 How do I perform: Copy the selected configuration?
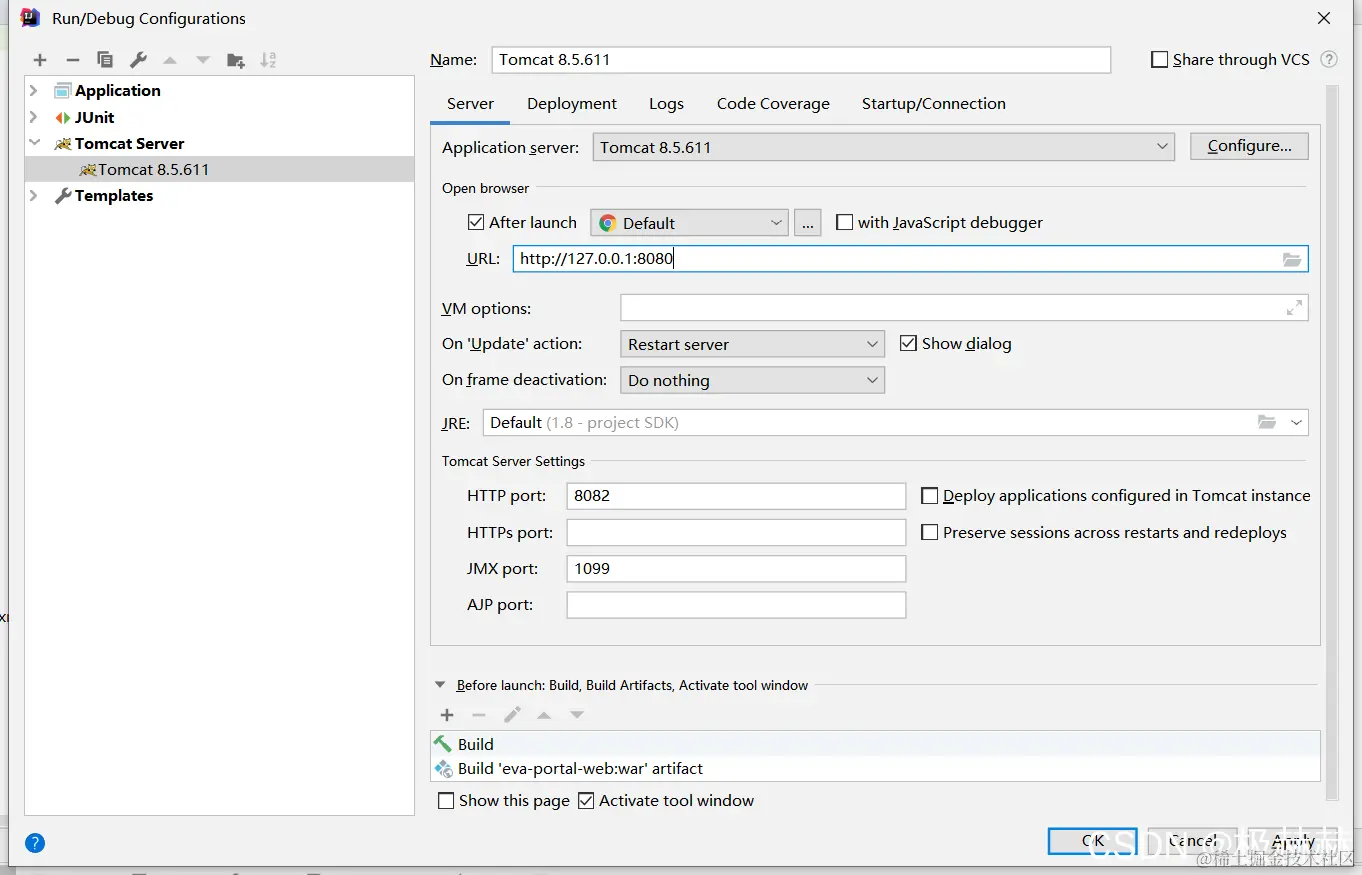(x=105, y=60)
